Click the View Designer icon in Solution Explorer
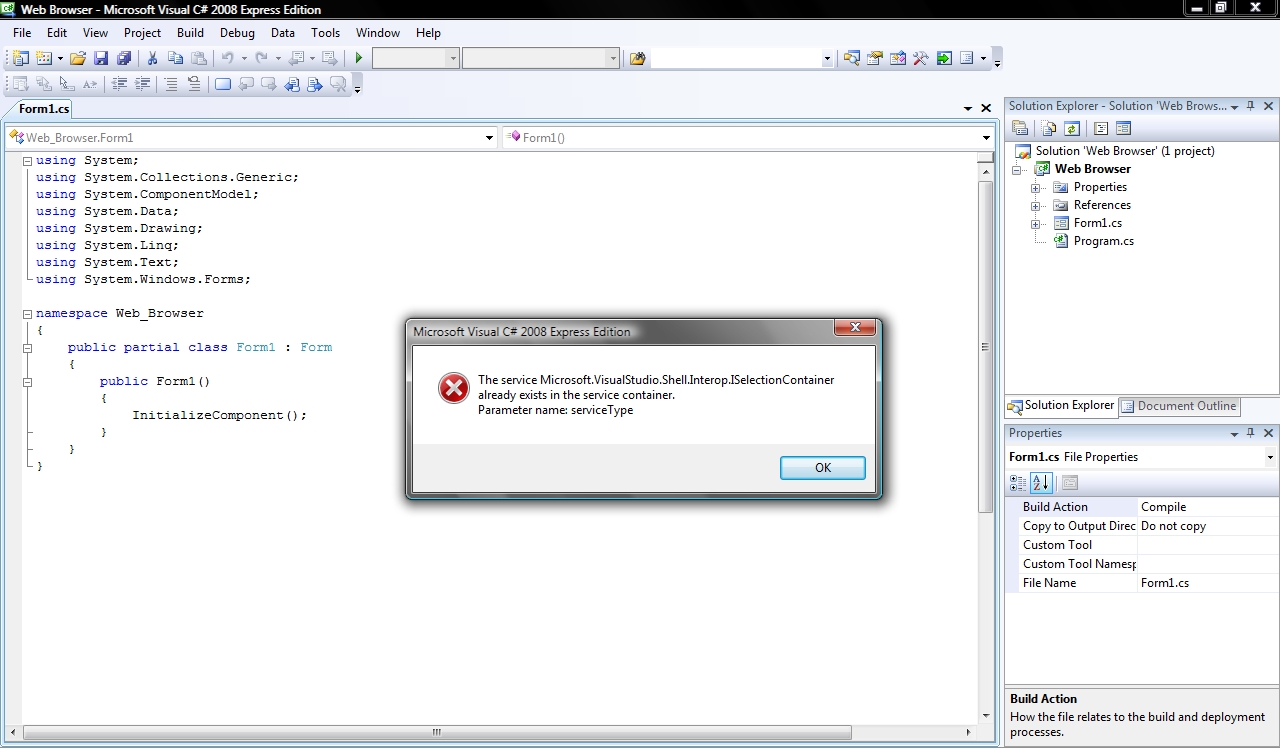The height and width of the screenshot is (749, 1280). click(x=1123, y=128)
